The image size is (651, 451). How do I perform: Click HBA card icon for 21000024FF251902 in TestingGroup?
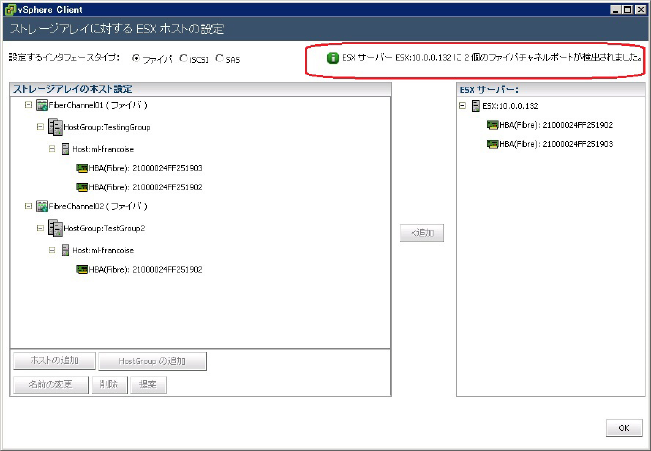(x=82, y=187)
